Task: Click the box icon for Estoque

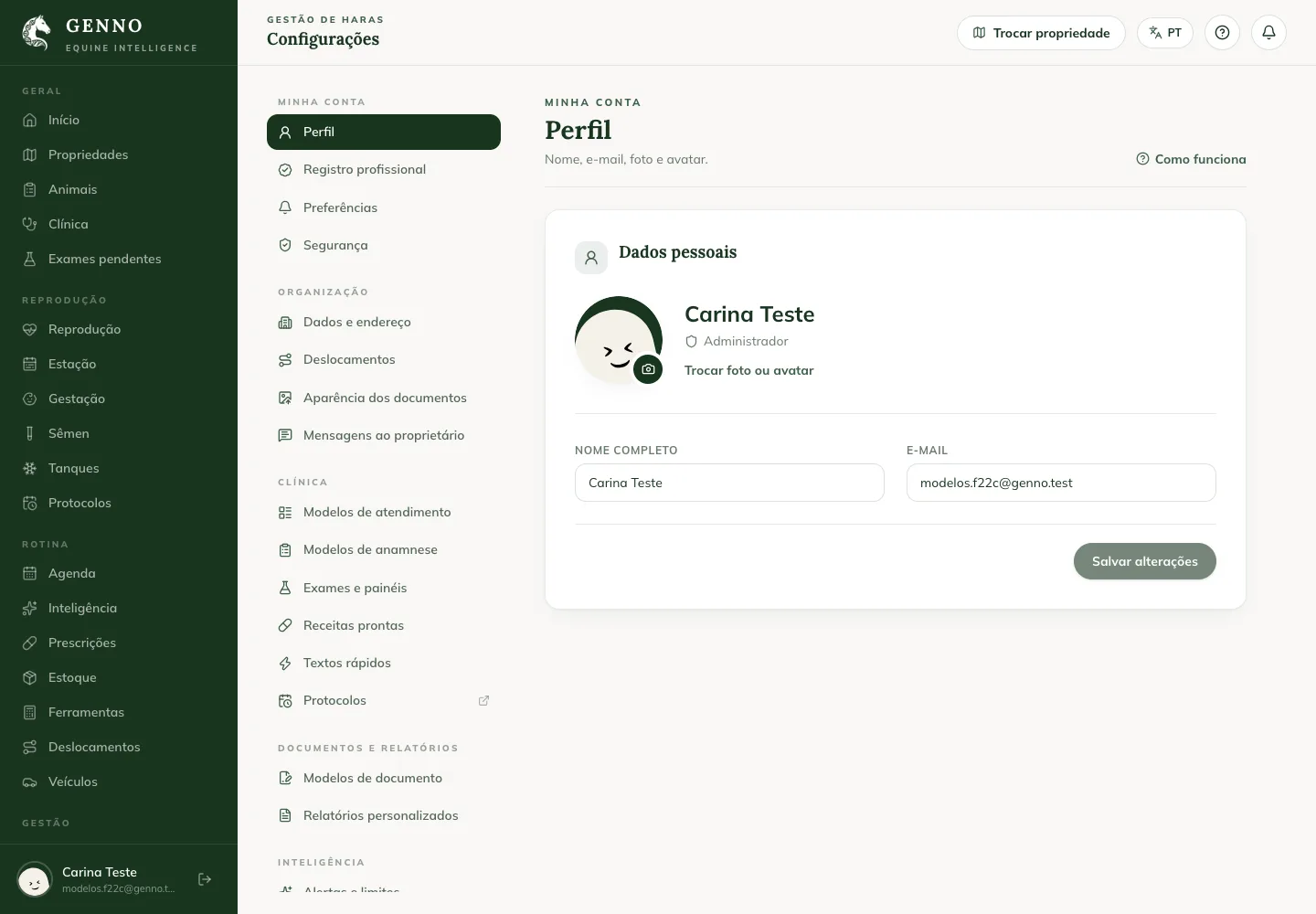Action: click(x=29, y=677)
